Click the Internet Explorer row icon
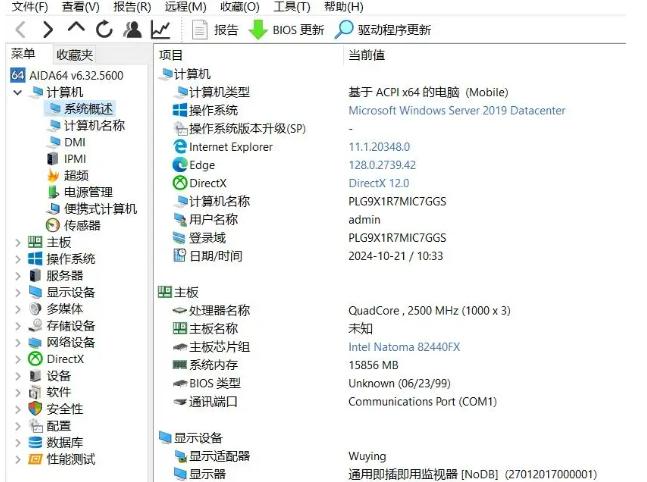Viewport: 647px width, 482px height. coord(180,146)
